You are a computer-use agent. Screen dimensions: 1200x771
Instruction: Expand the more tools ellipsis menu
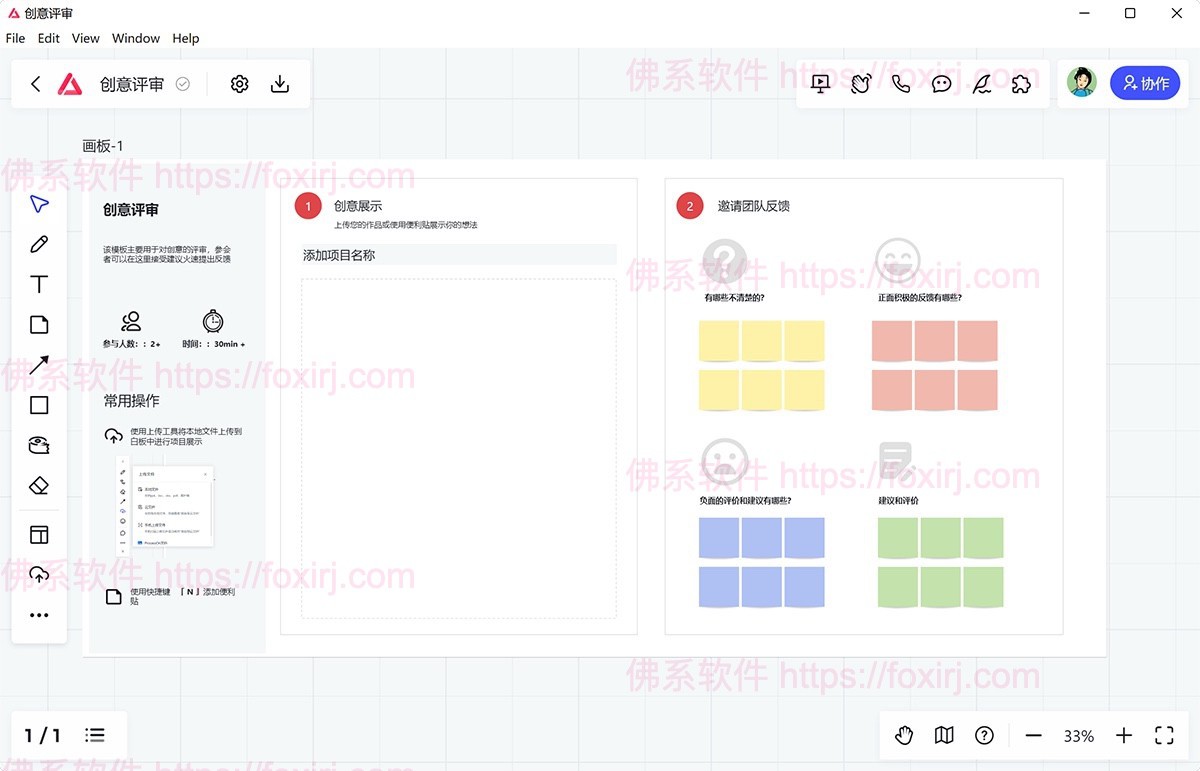tap(39, 614)
